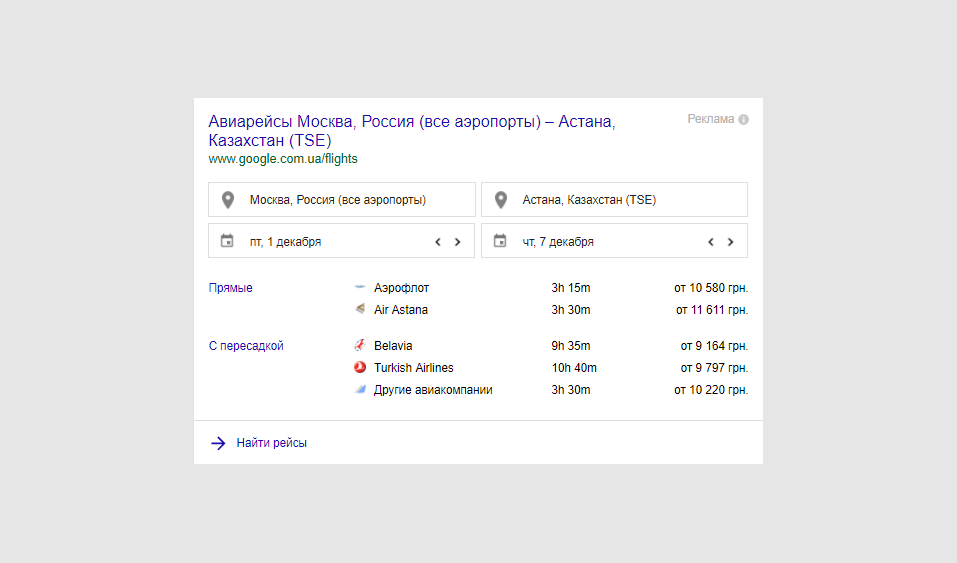Select the Turkish Airlines name
The width and height of the screenshot is (957, 563).
point(414,368)
